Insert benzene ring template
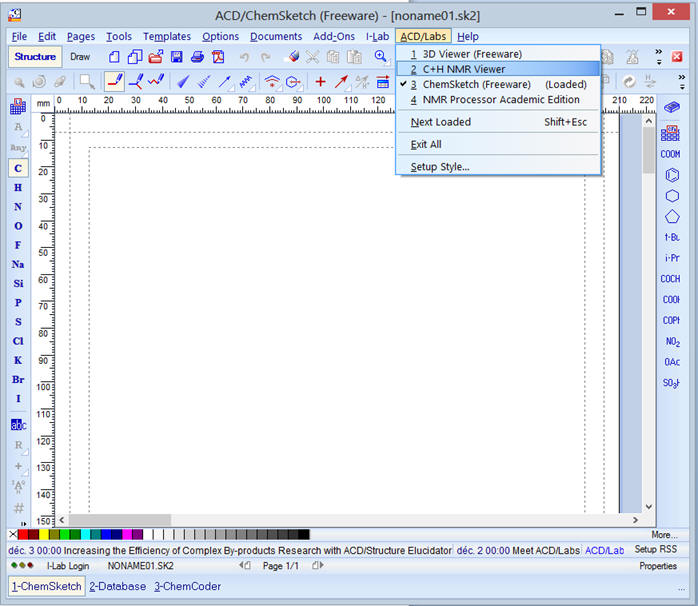The width and height of the screenshot is (698, 606). point(672,175)
